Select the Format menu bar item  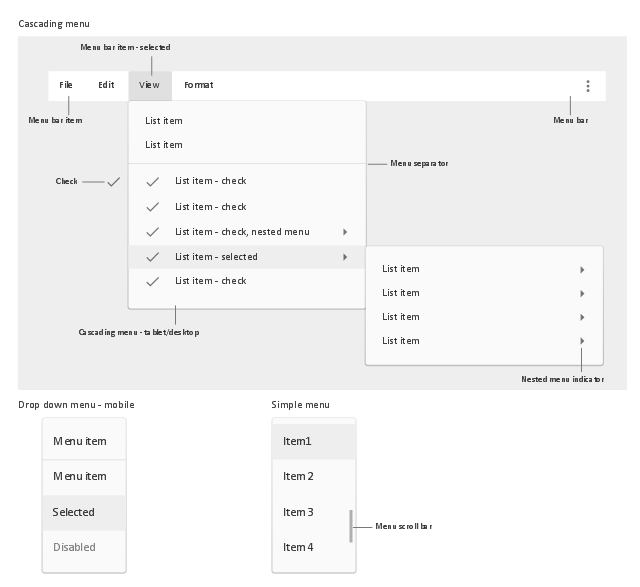198,85
